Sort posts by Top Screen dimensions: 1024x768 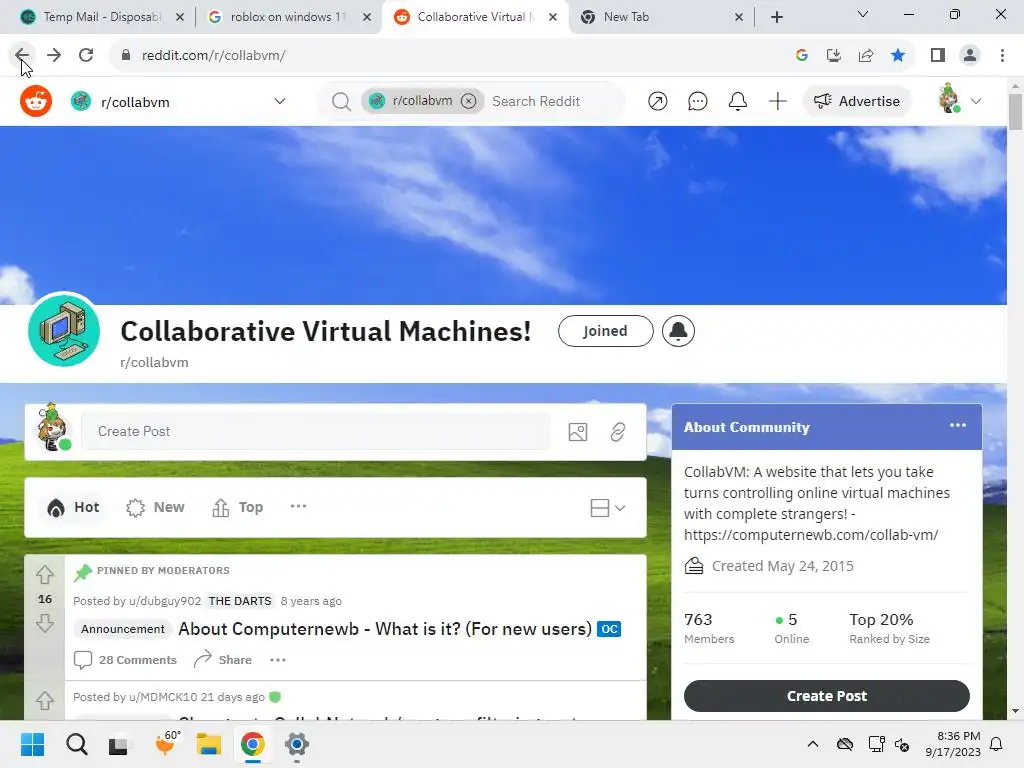click(238, 507)
